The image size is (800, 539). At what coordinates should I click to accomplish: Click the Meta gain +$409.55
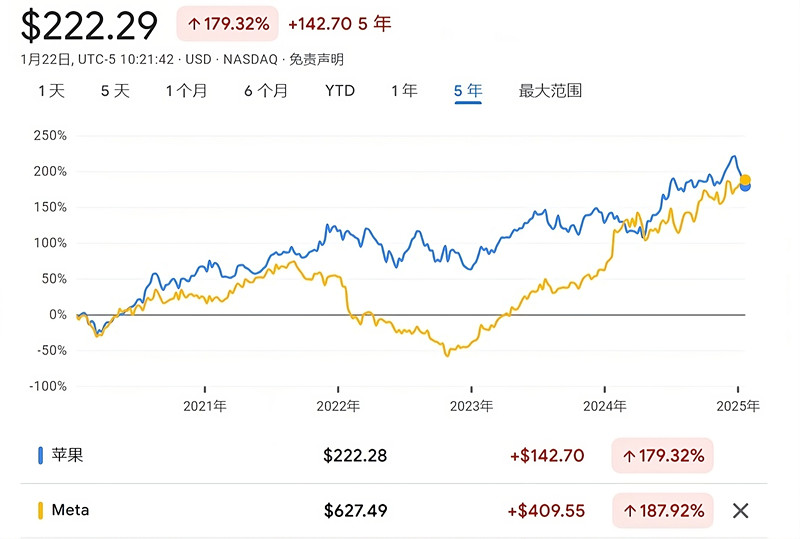pyautogui.click(x=546, y=510)
